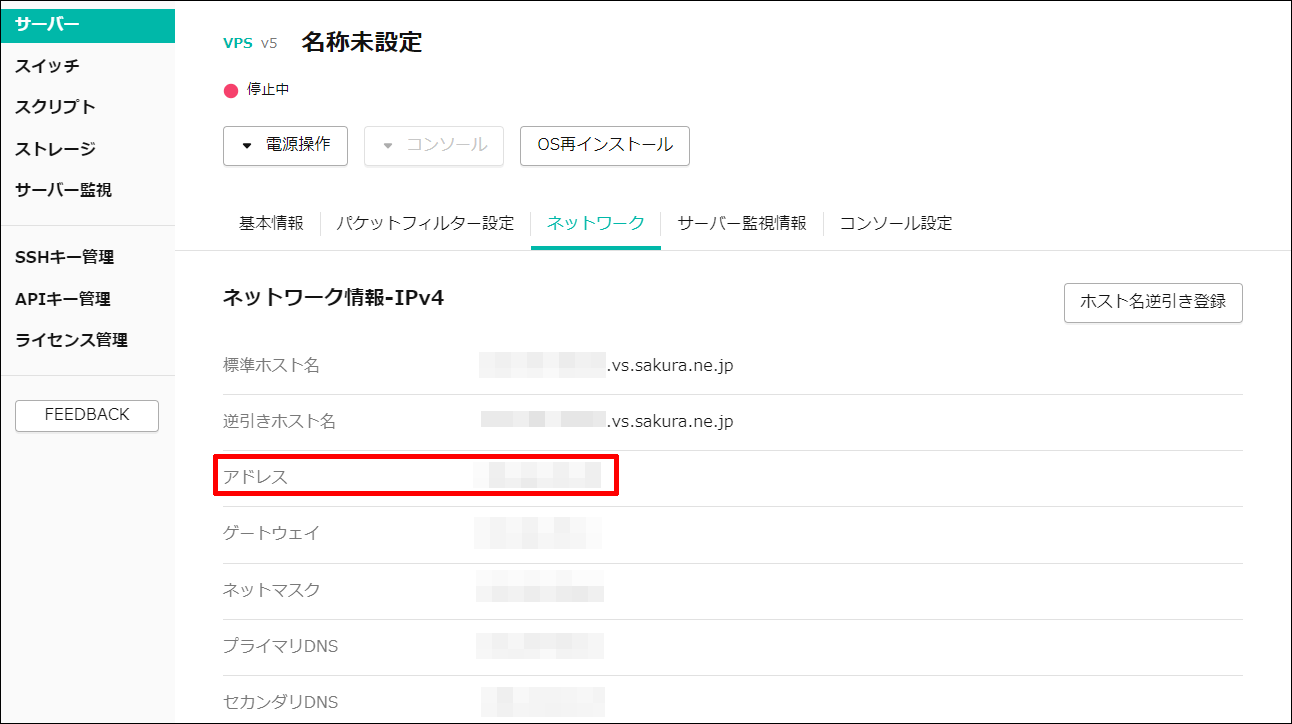Switch to the 基本情報 tab
Image resolution: width=1292 pixels, height=724 pixels.
(271, 223)
